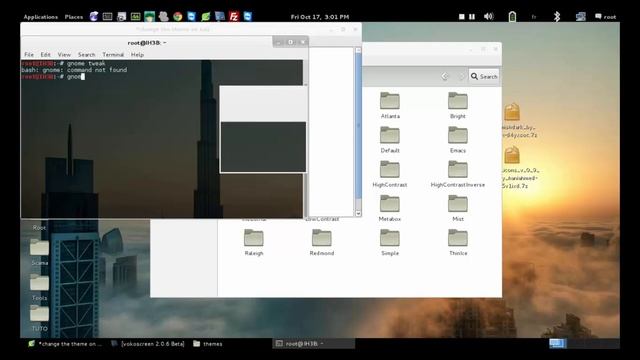Open the Bright theme folder
The image size is (640, 360).
(x=458, y=105)
